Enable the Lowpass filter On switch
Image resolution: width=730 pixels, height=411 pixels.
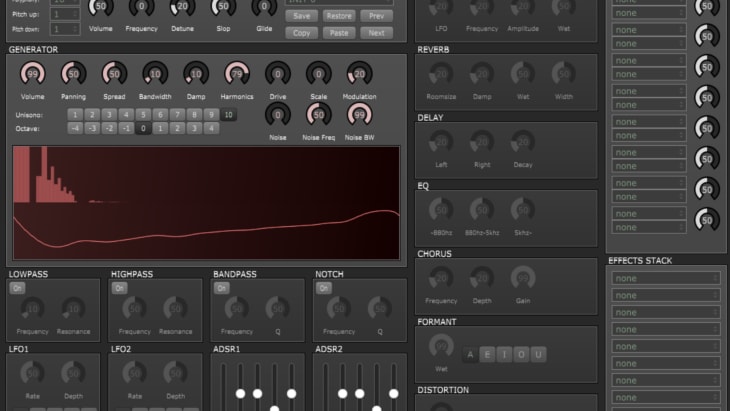pyautogui.click(x=17, y=288)
